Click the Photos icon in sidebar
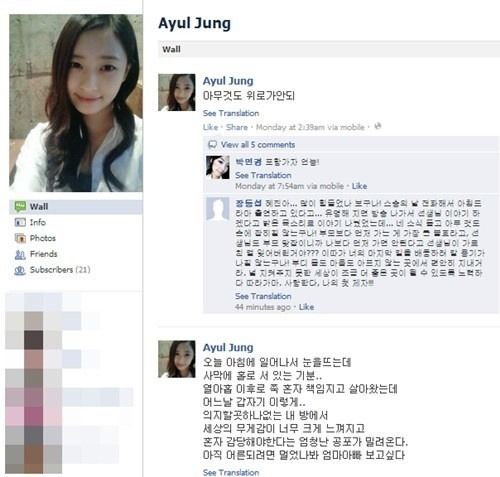This screenshot has width=500, height=477. pos(20,238)
